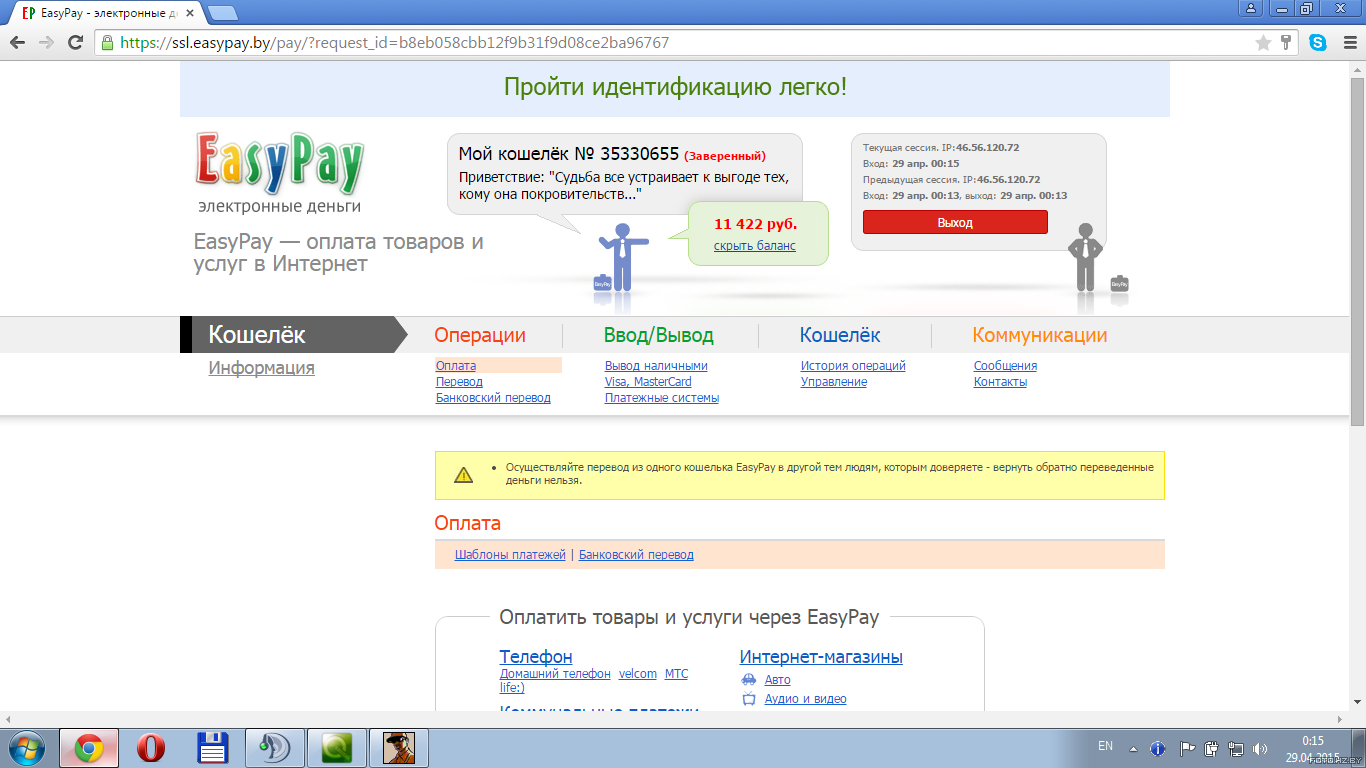The width and height of the screenshot is (1366, 768).
Task: Select the МТС link
Action: tap(677, 674)
